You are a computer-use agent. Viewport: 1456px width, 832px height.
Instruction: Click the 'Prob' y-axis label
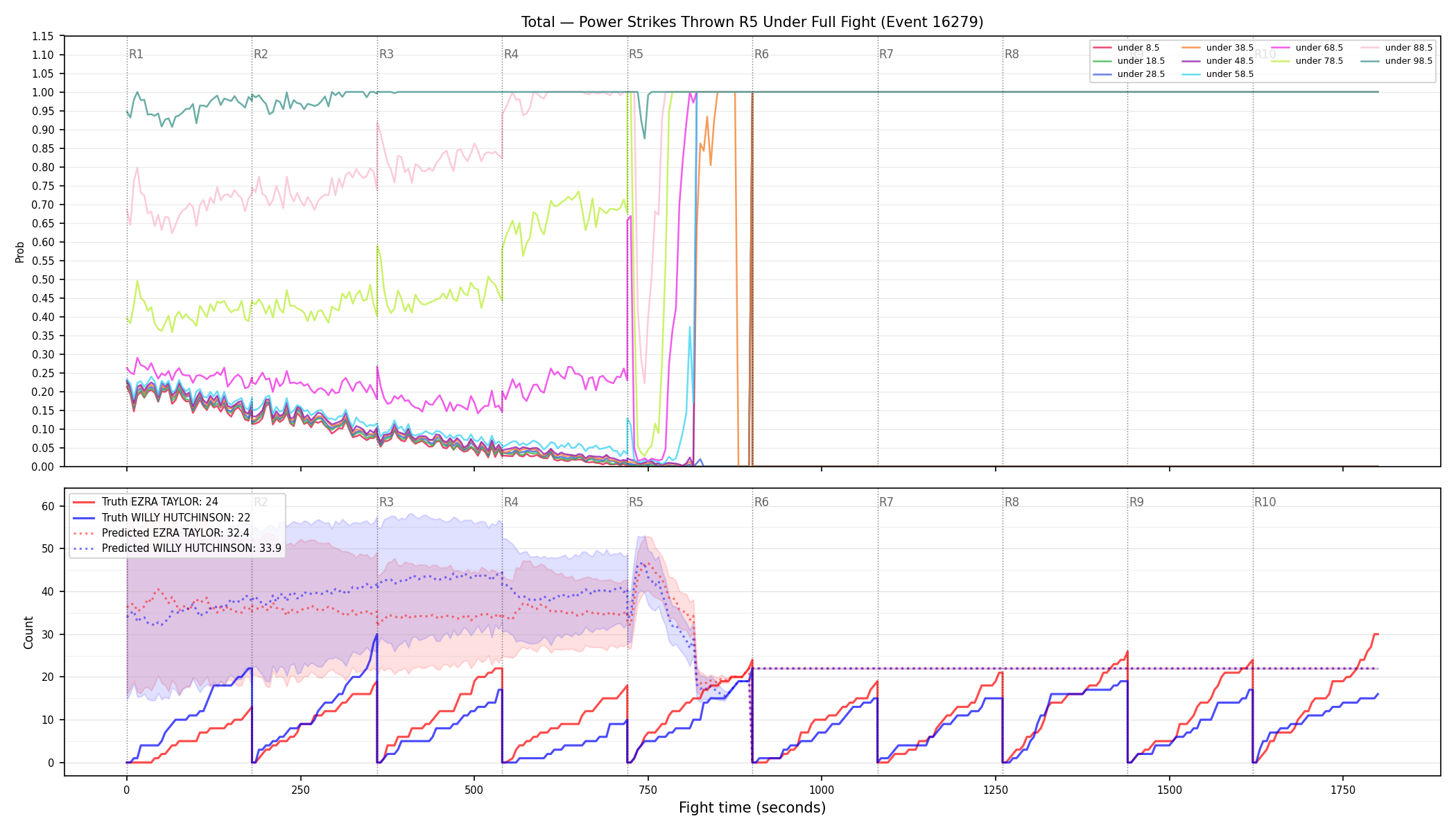tap(20, 252)
